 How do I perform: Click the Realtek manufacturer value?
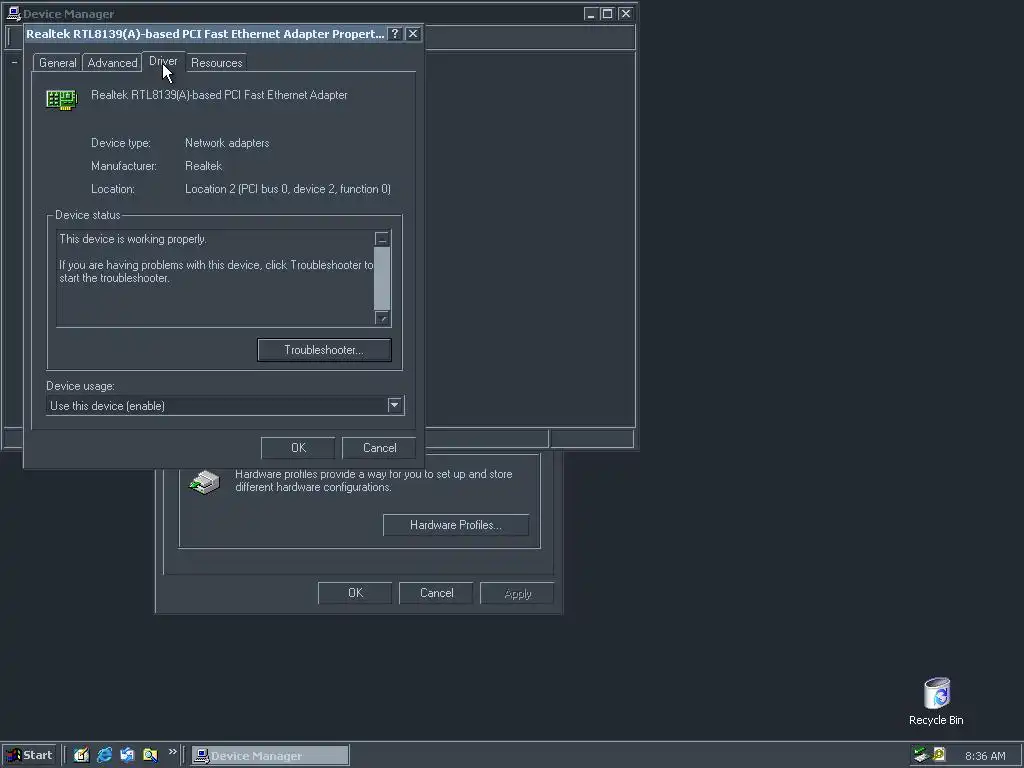pos(204,166)
